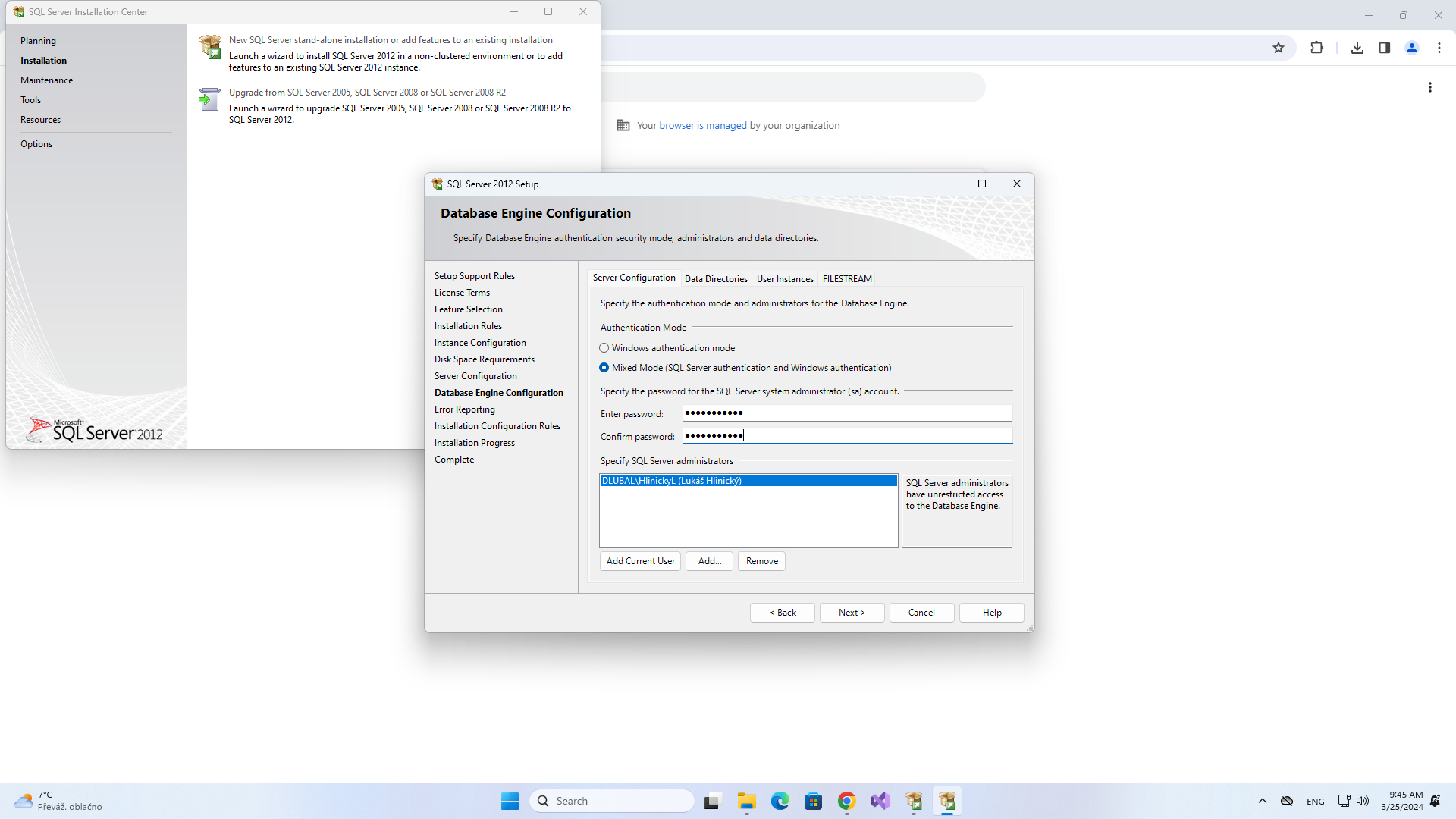Click the Options section in sidebar

(x=36, y=143)
